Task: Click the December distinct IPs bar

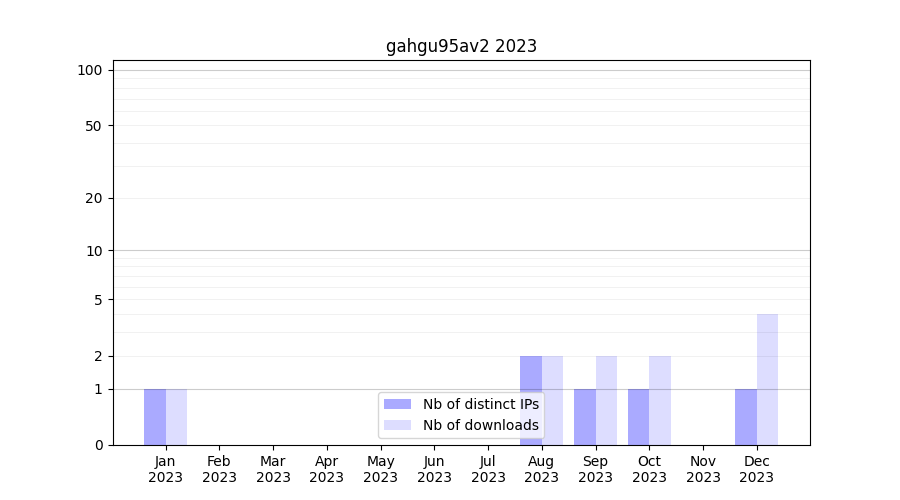Action: (746, 417)
